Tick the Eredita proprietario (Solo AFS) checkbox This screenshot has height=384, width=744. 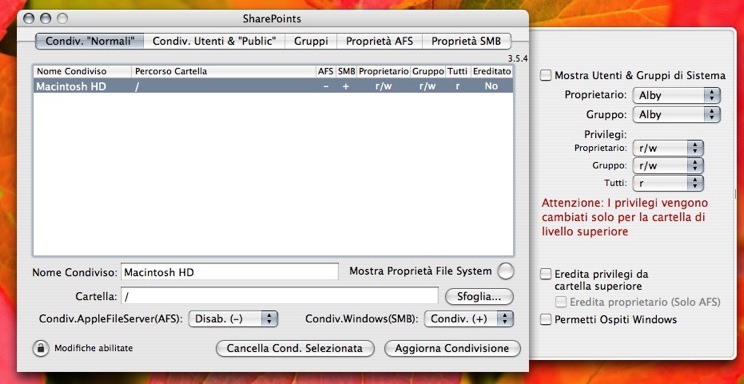click(x=561, y=301)
